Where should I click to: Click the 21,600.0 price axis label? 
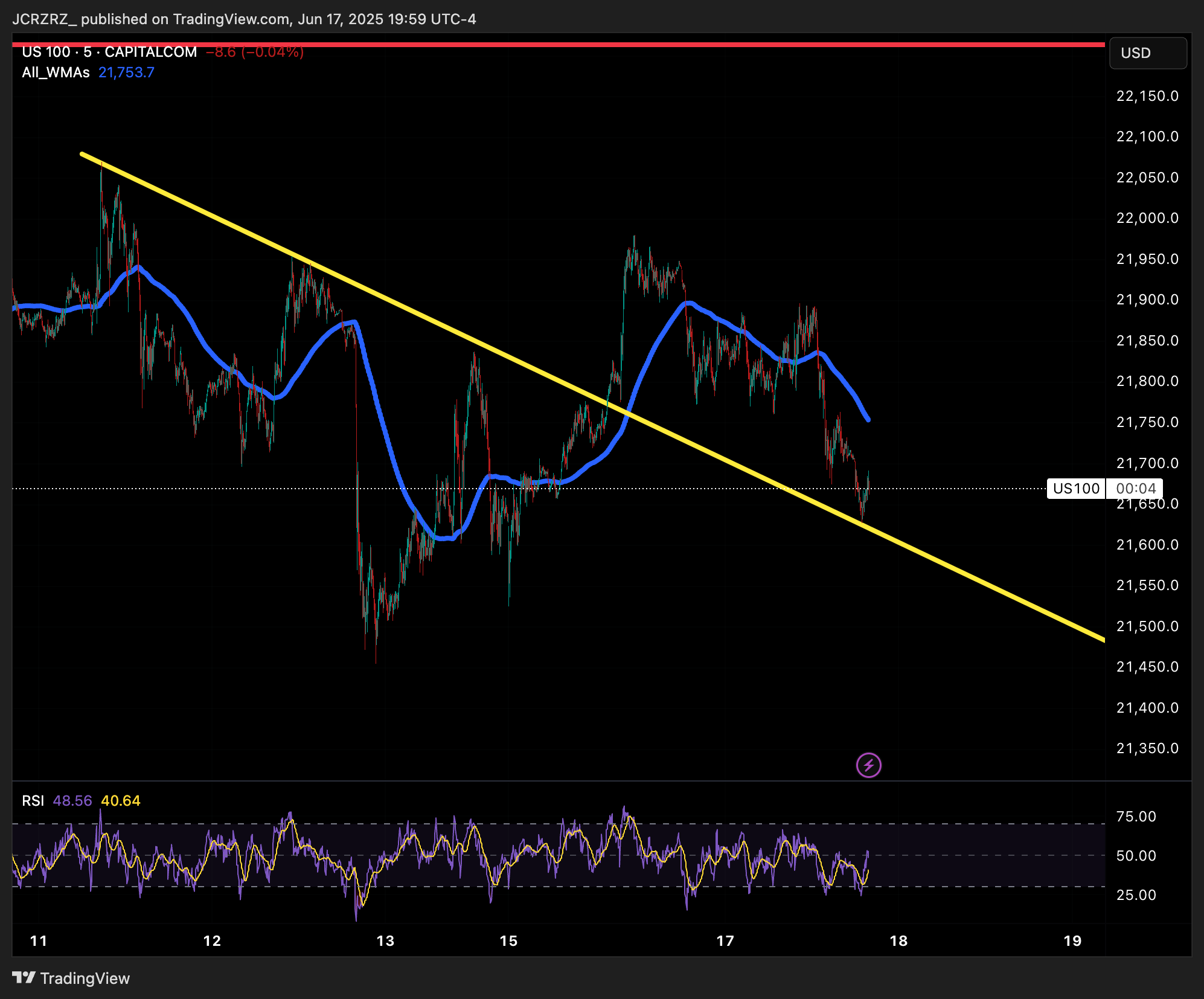pyautogui.click(x=1147, y=545)
